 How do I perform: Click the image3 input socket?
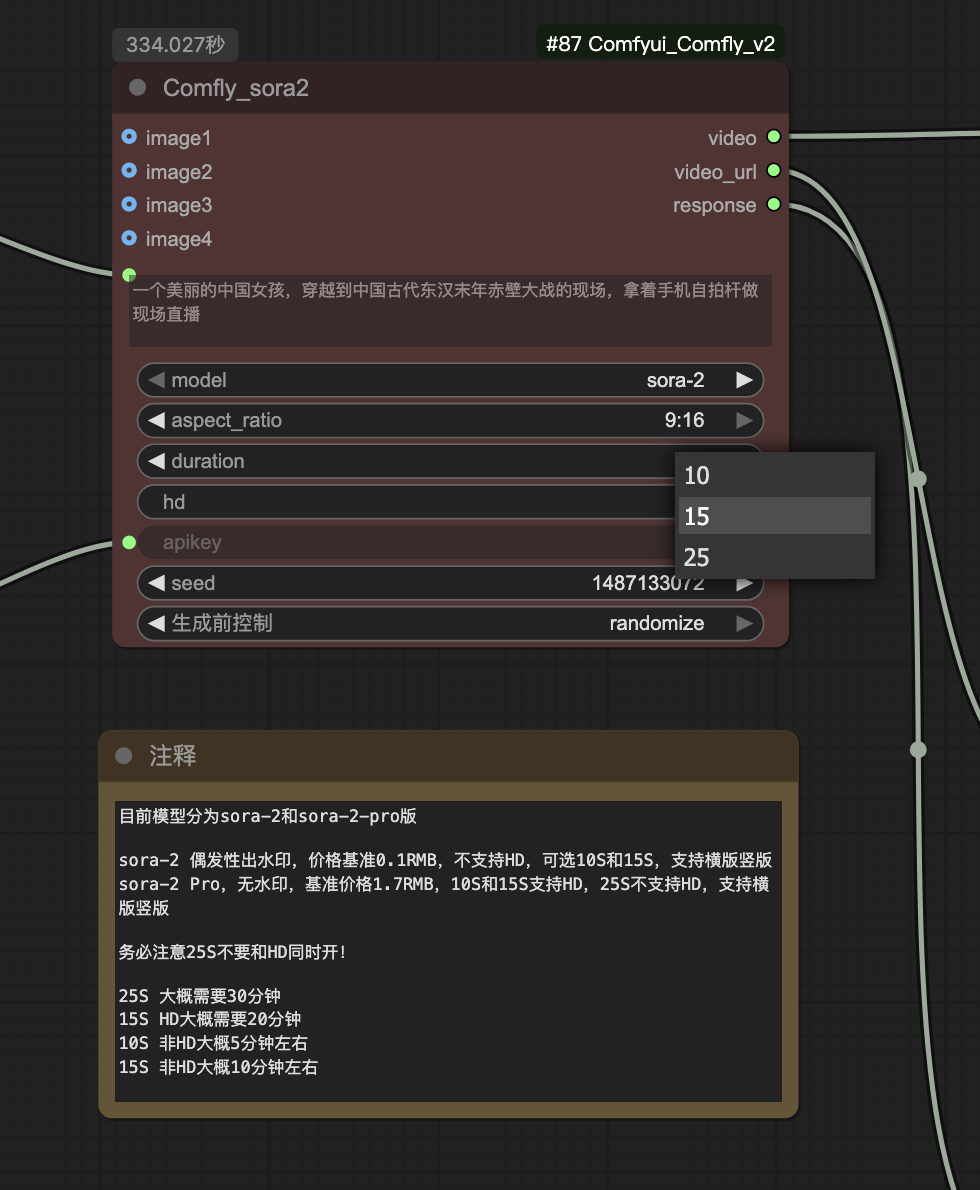(129, 204)
